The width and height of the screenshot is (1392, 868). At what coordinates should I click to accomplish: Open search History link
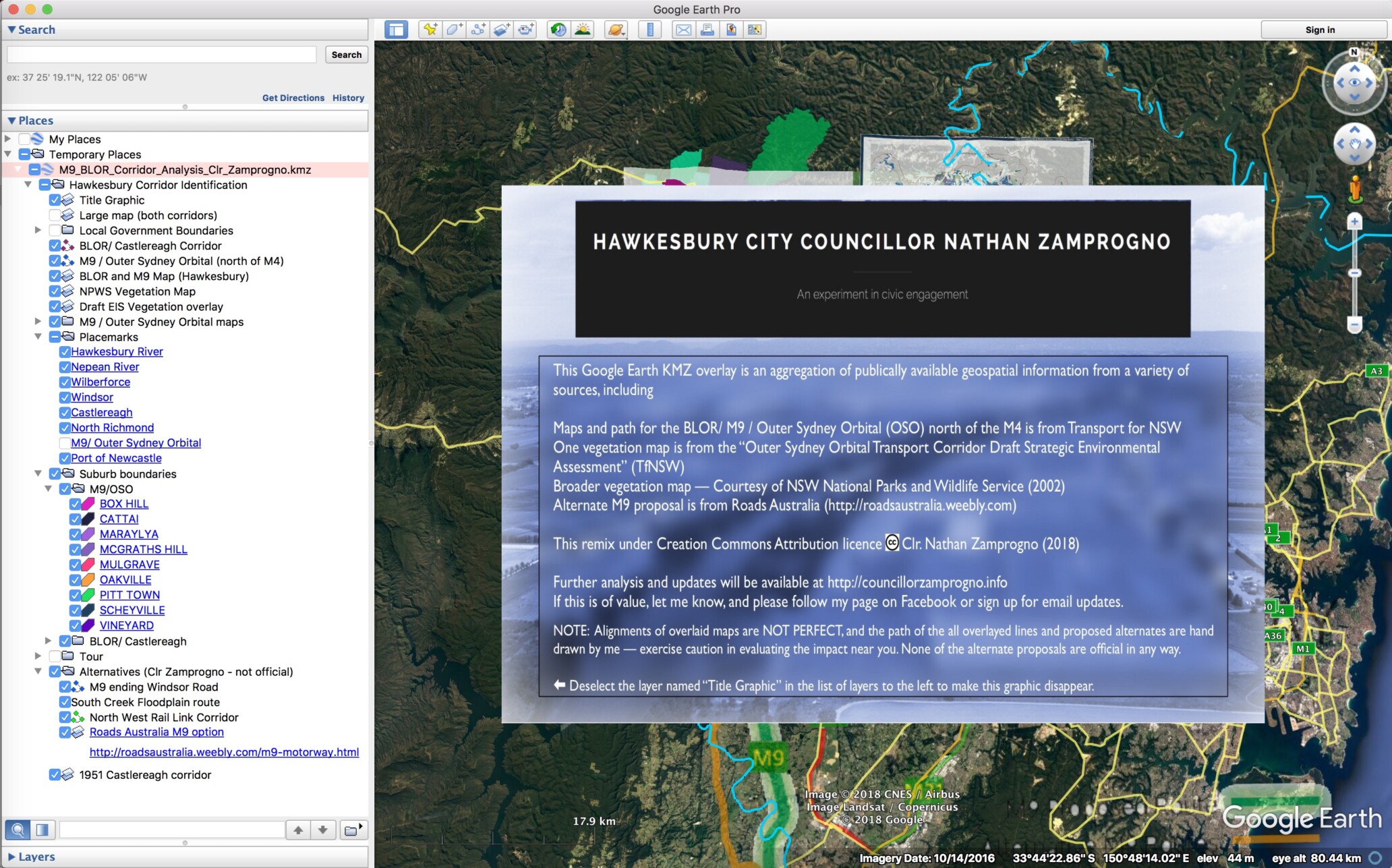click(x=348, y=98)
